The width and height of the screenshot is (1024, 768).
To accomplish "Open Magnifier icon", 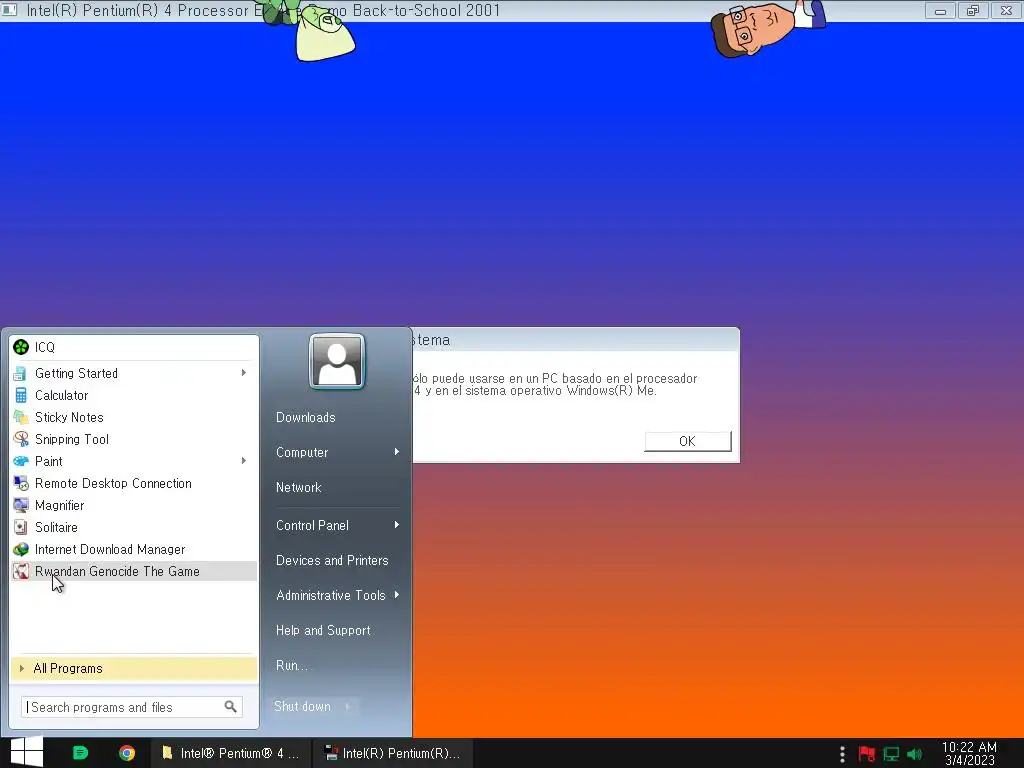I will (21, 505).
